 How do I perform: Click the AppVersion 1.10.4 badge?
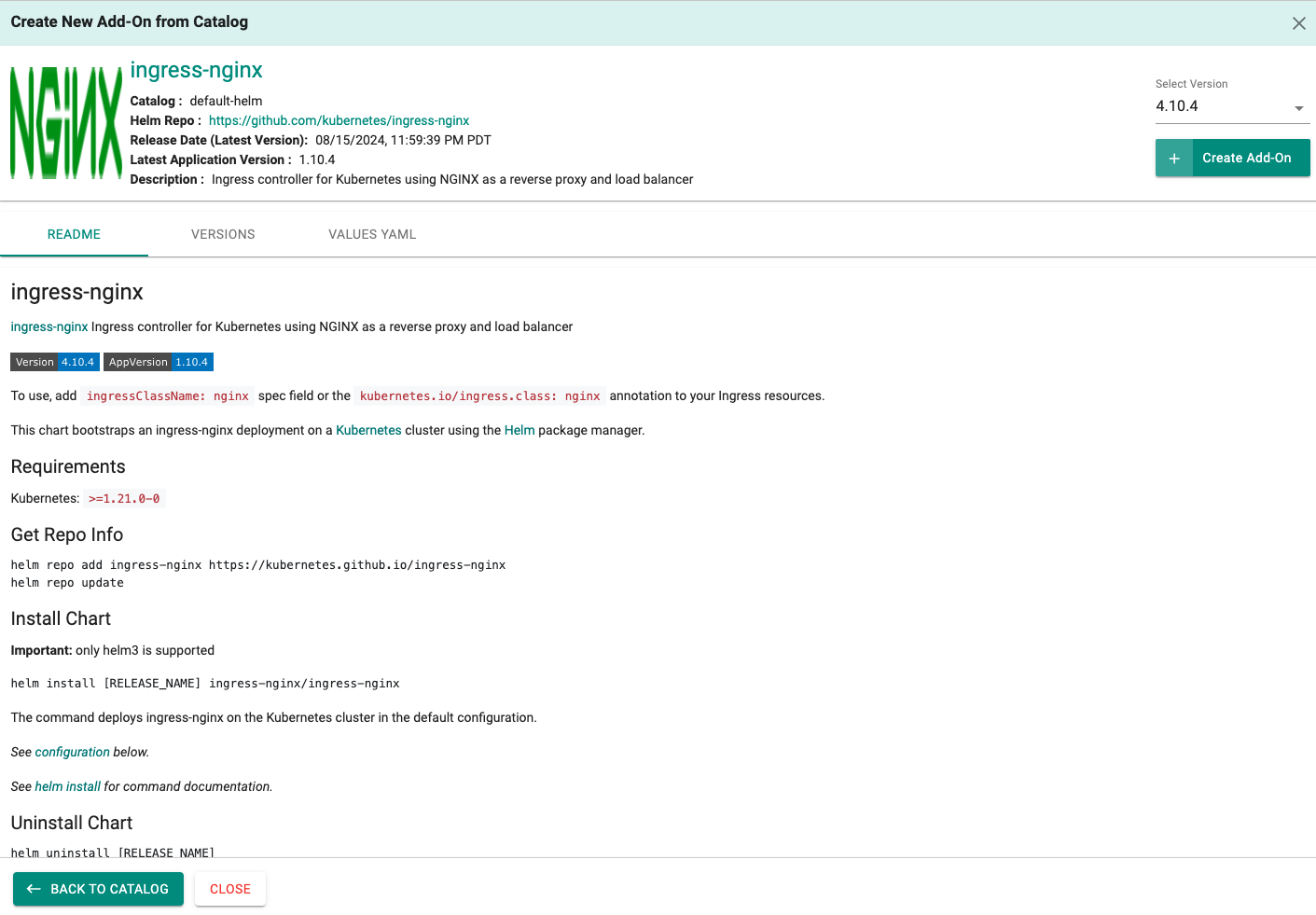(159, 362)
